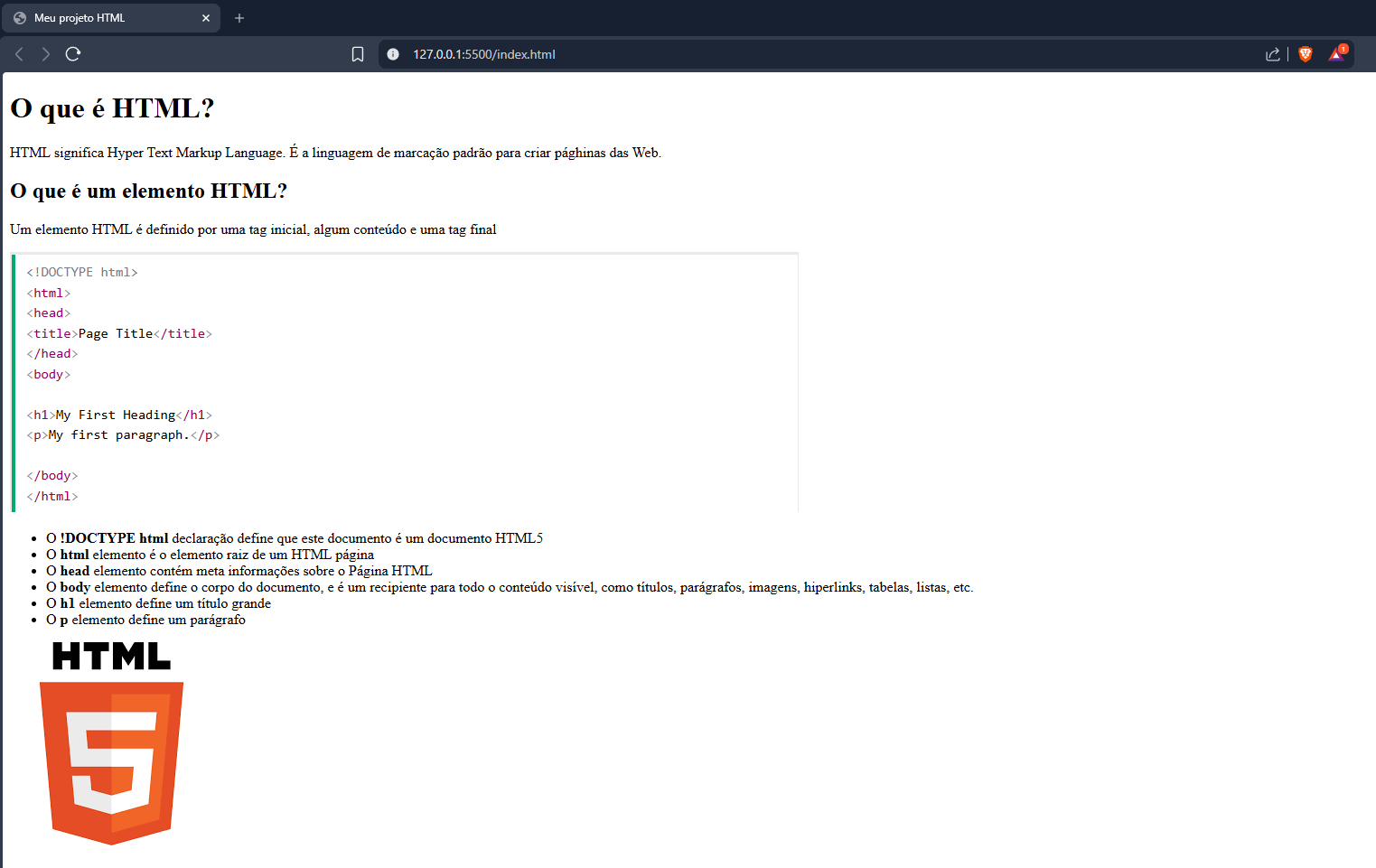Click list item 'O p elemento define um parágrafo'
Viewport: 1376px width, 868px height.
point(145,620)
